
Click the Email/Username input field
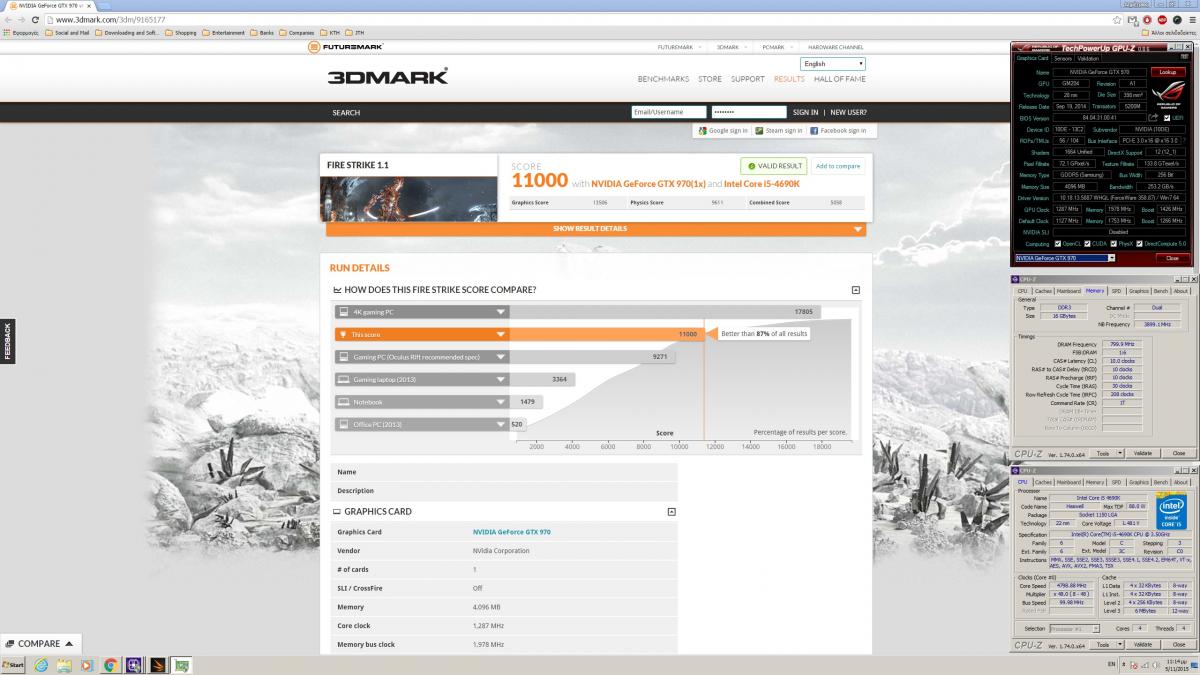point(669,112)
